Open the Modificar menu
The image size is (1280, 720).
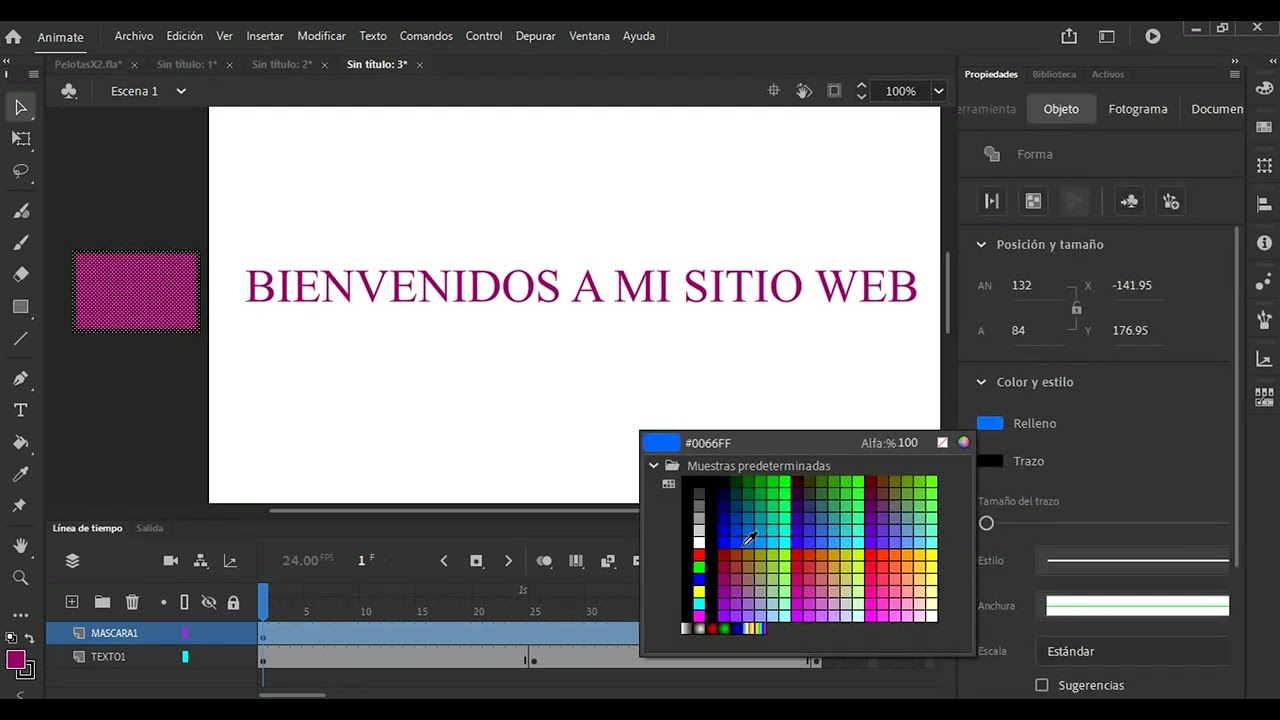click(321, 36)
